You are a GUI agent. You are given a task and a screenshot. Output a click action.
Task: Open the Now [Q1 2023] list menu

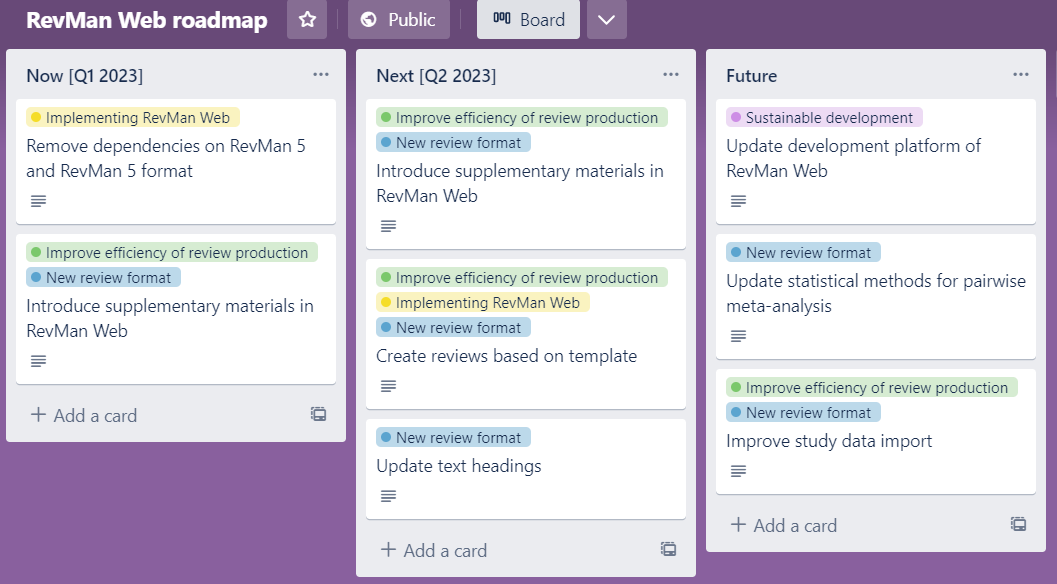tap(320, 75)
